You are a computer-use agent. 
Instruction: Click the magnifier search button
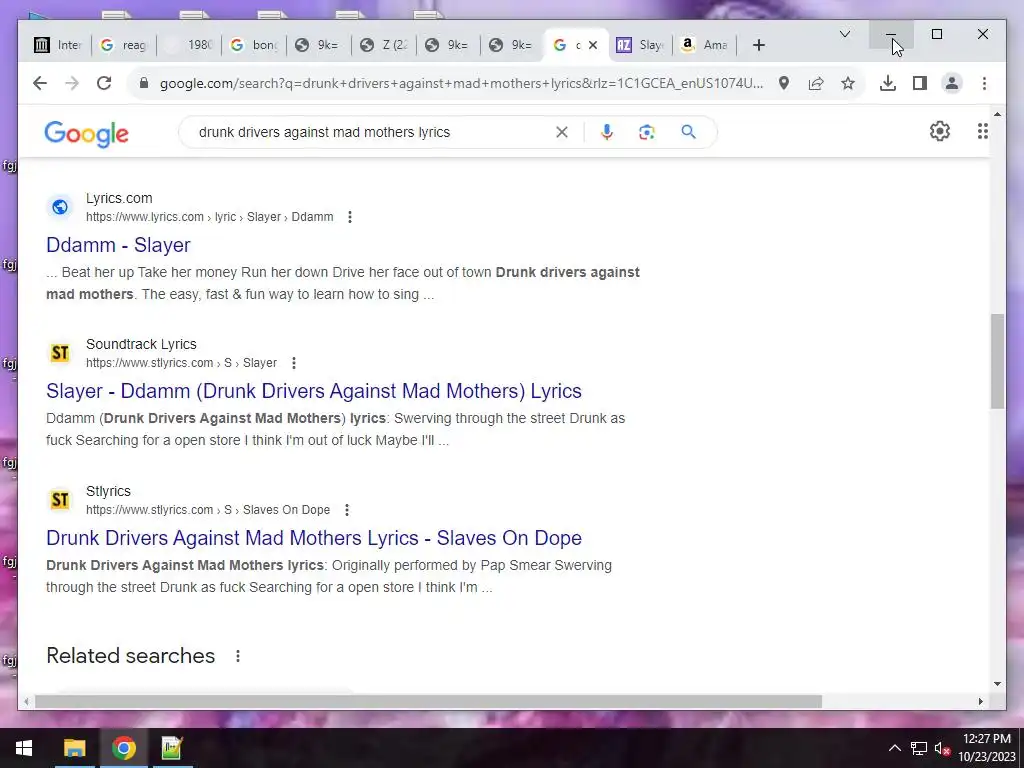click(688, 132)
